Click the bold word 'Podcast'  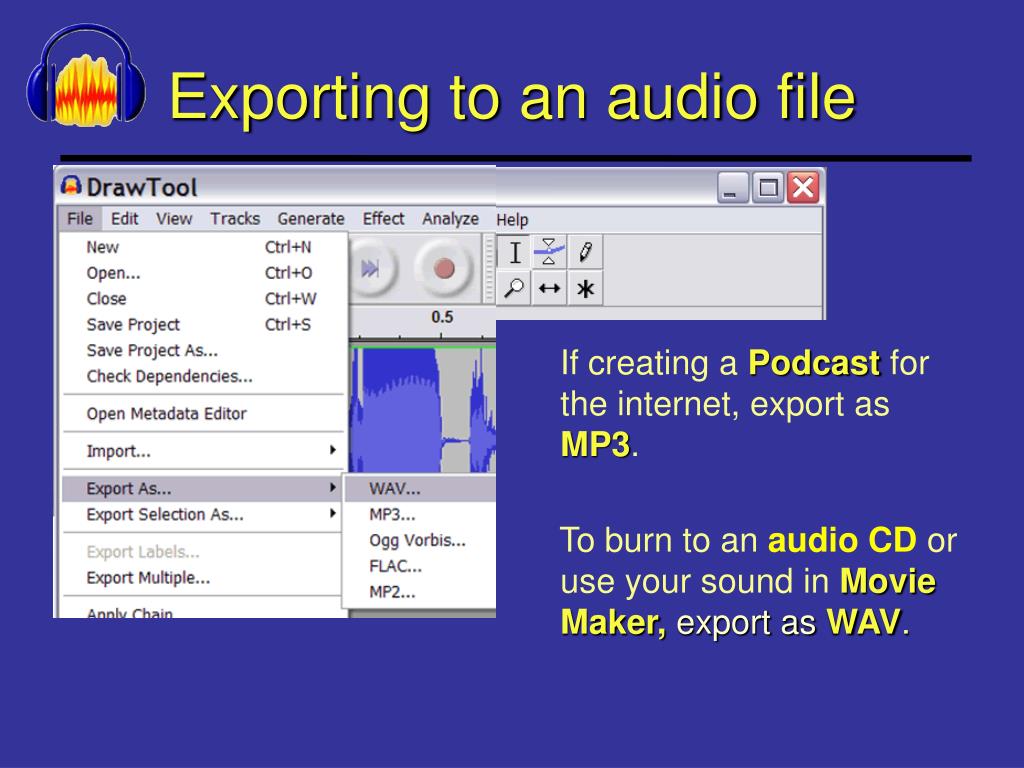pos(814,363)
